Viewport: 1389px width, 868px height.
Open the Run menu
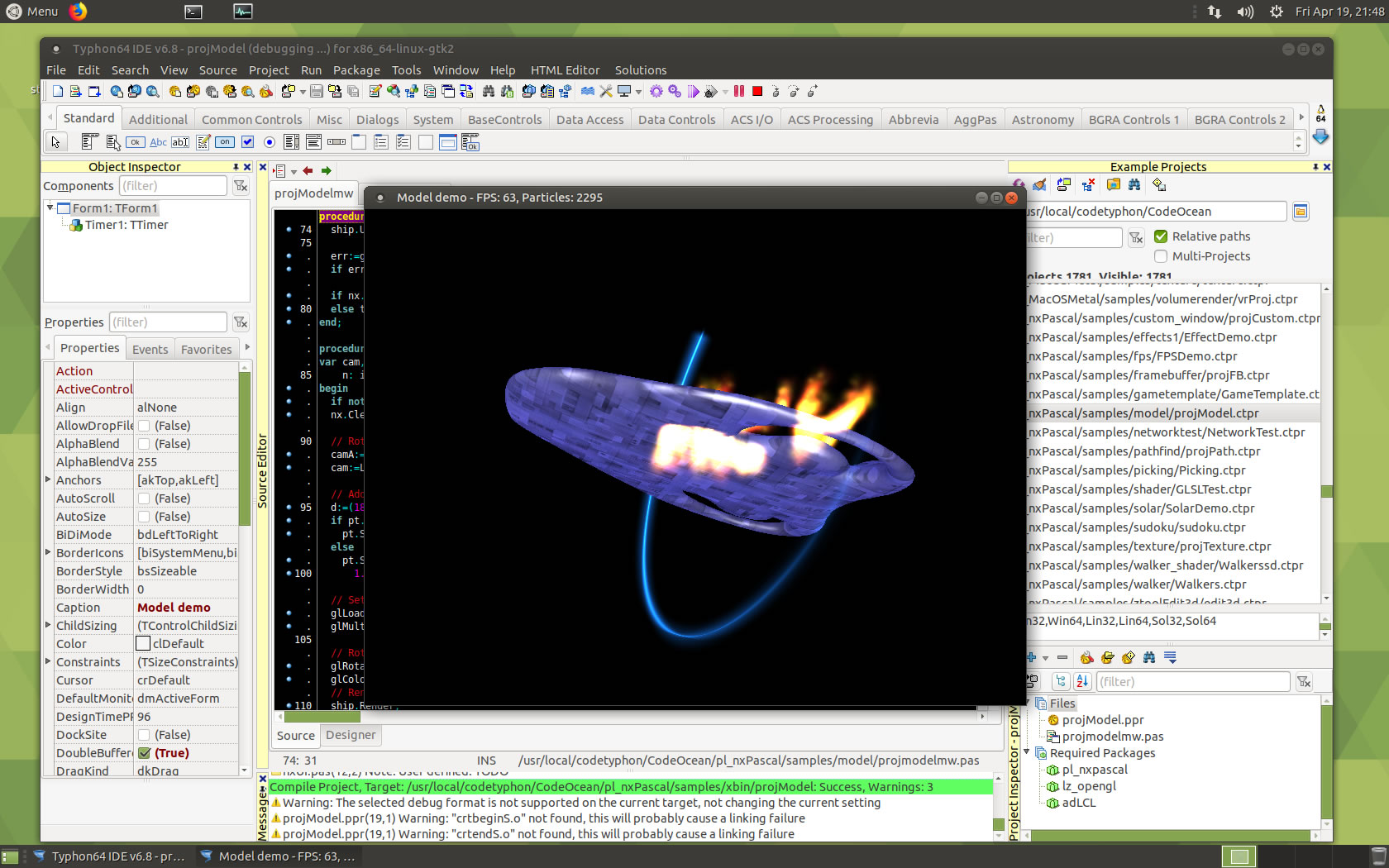pos(311,70)
